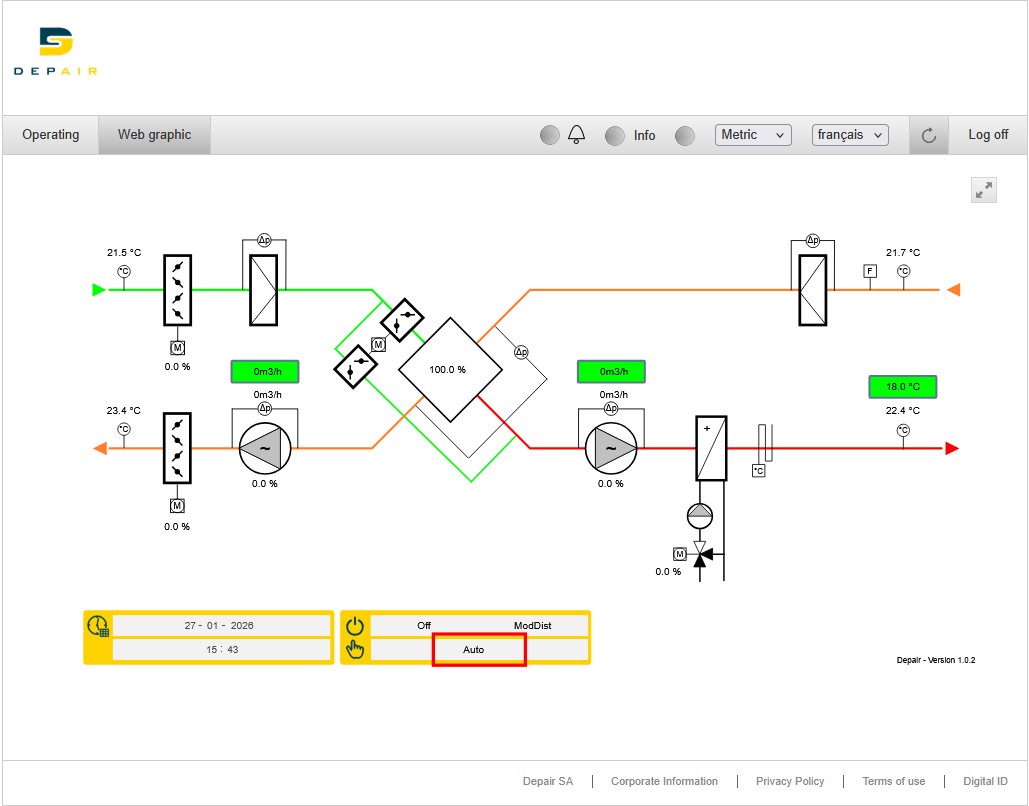Click the exhaust fan icon on the left
Image resolution: width=1029 pixels, height=806 pixels.
[264, 448]
